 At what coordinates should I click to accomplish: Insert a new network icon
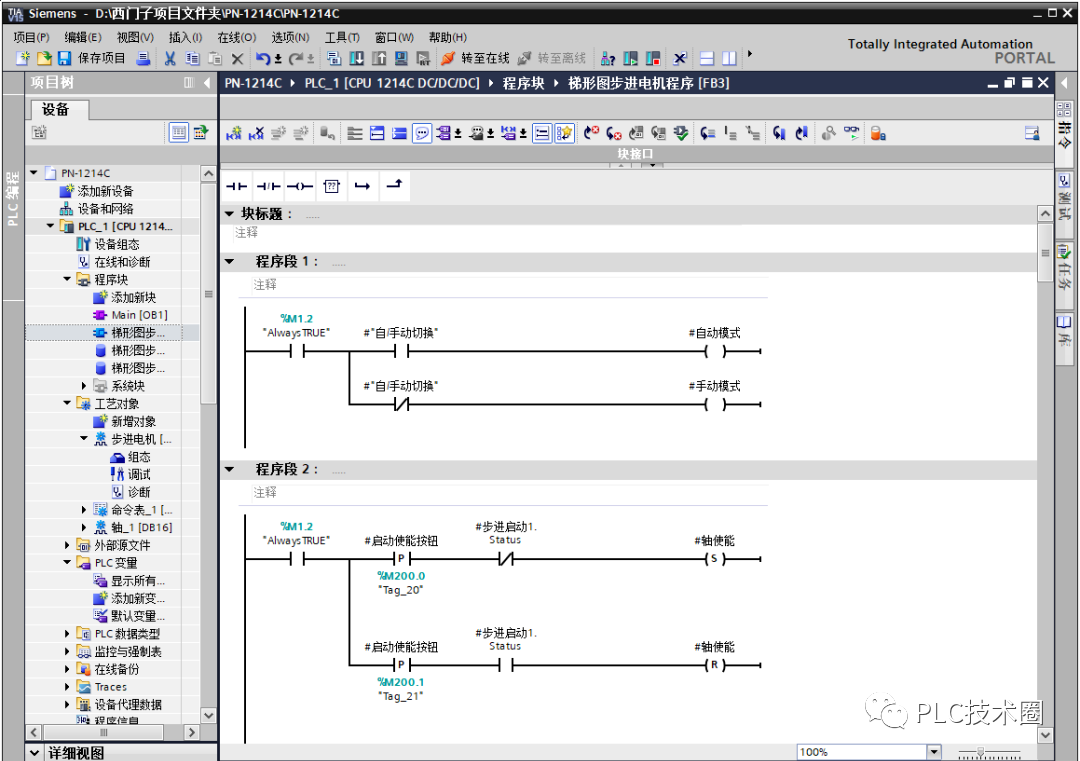click(234, 133)
